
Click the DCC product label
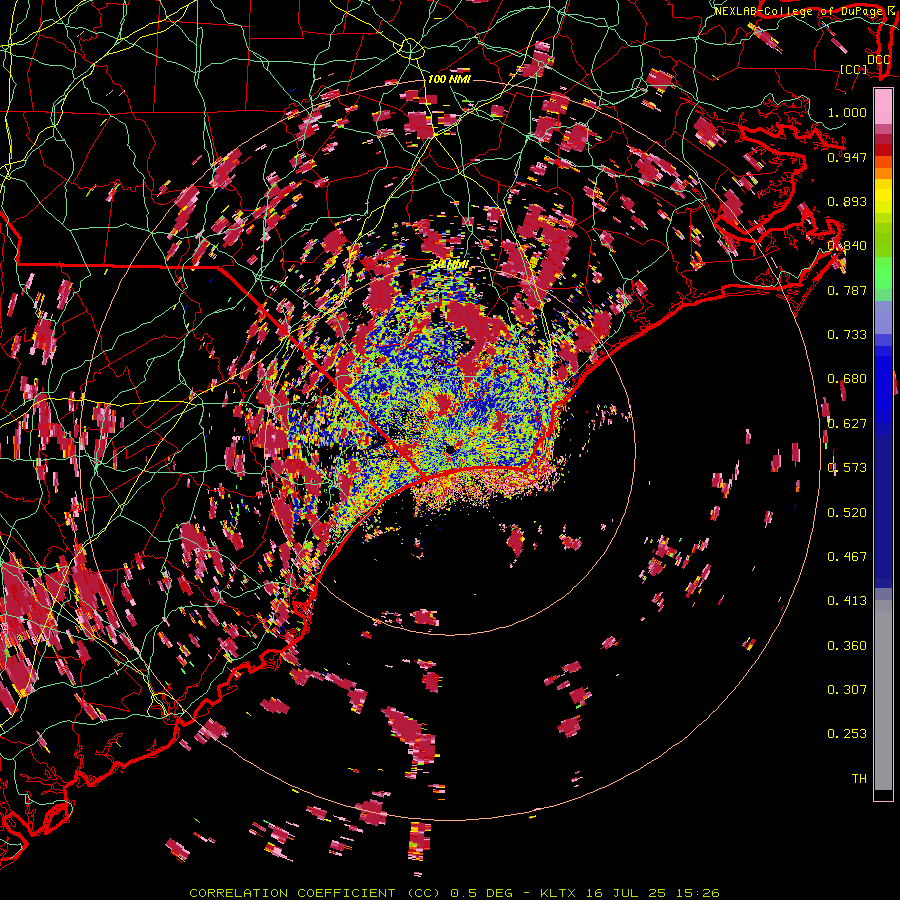pos(878,59)
